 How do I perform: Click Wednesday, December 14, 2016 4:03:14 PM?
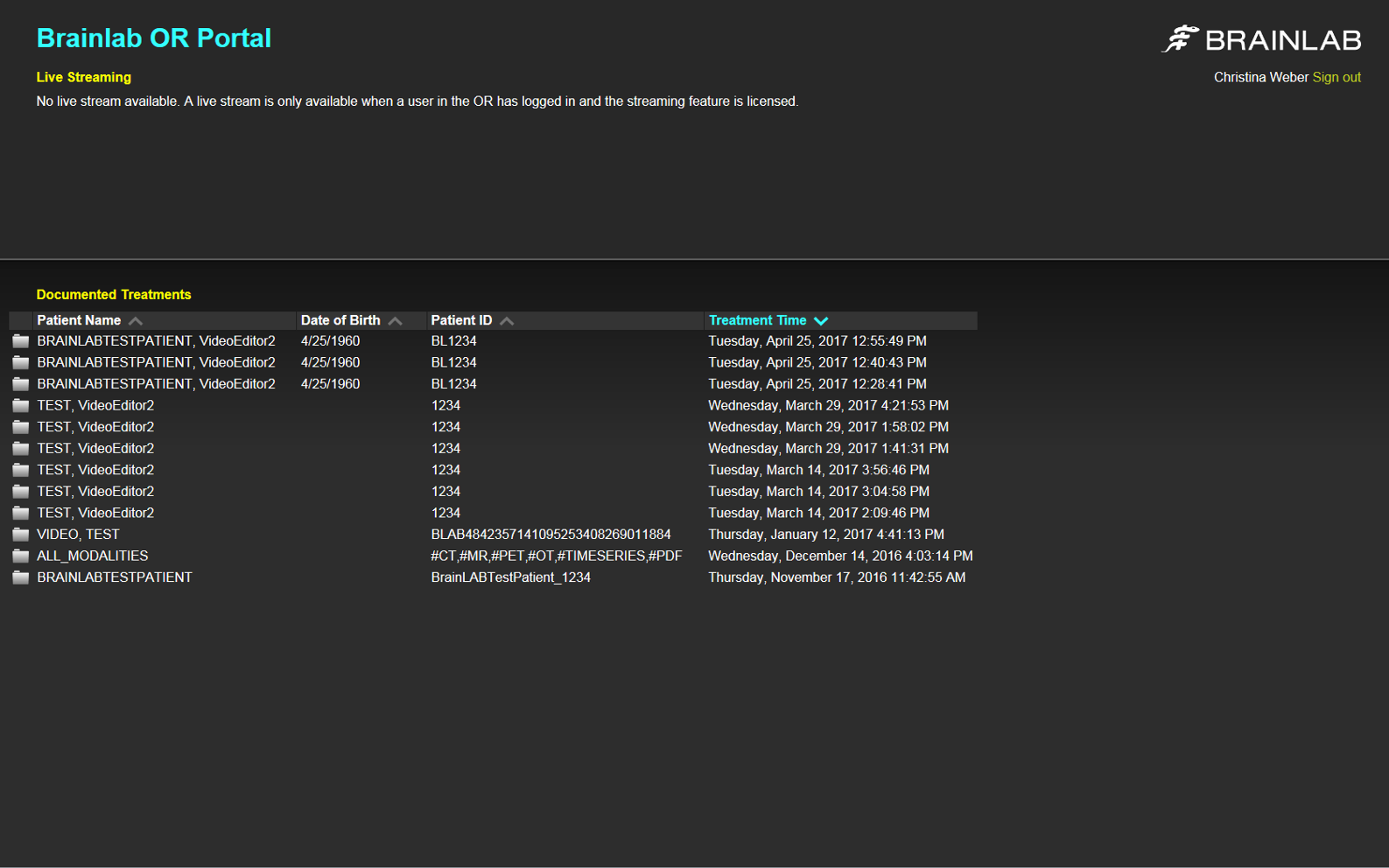coord(841,556)
